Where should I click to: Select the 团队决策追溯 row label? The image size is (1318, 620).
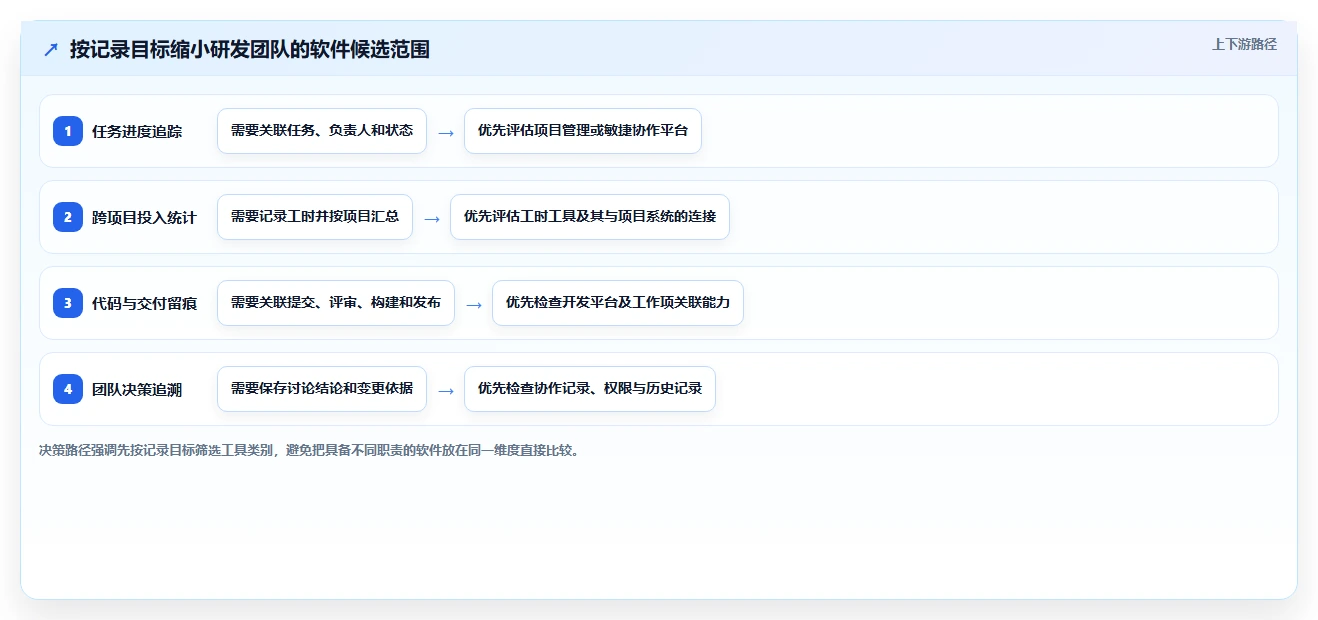point(137,389)
